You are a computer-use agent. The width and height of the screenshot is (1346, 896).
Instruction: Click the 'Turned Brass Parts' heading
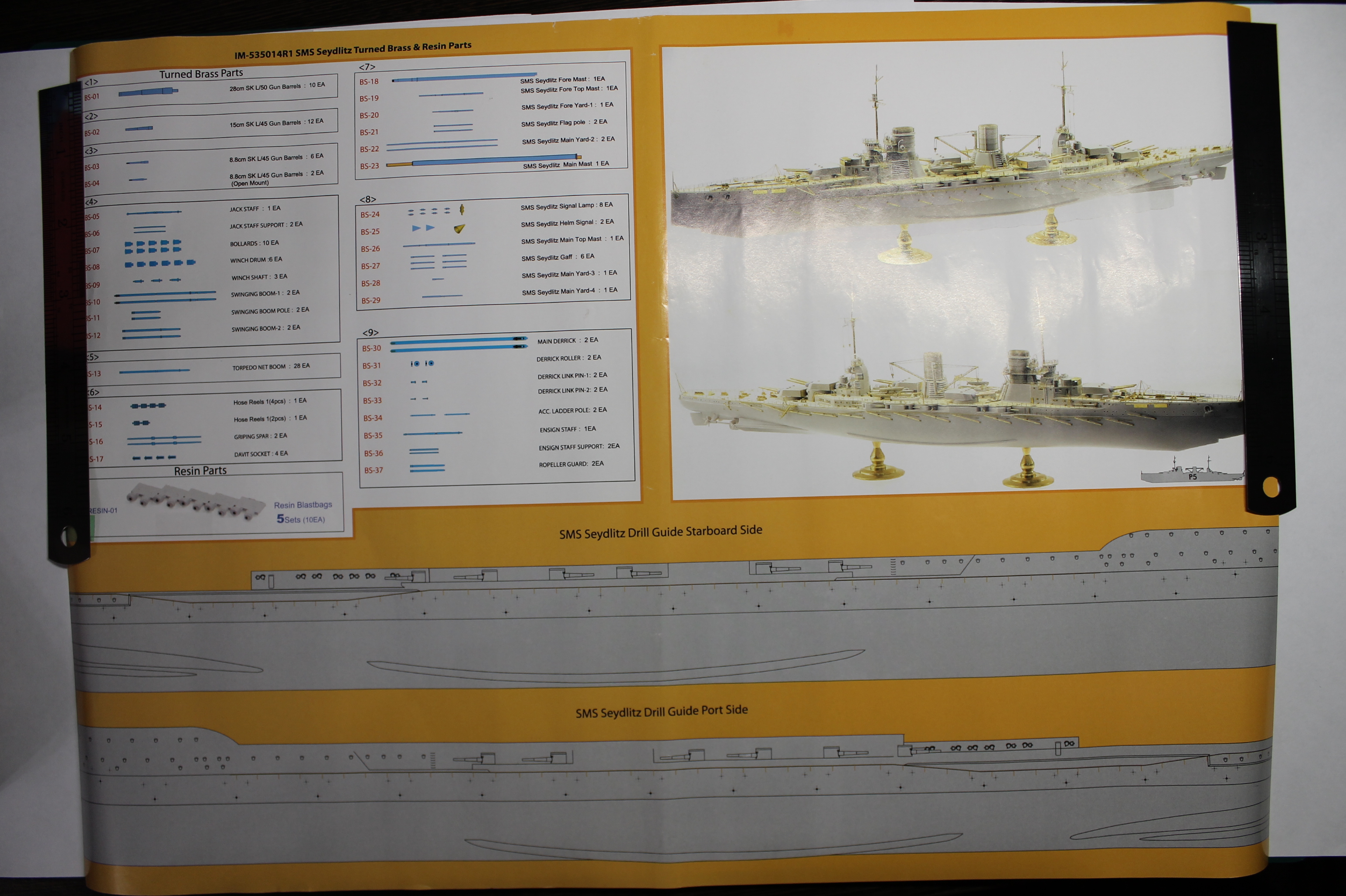tap(201, 74)
